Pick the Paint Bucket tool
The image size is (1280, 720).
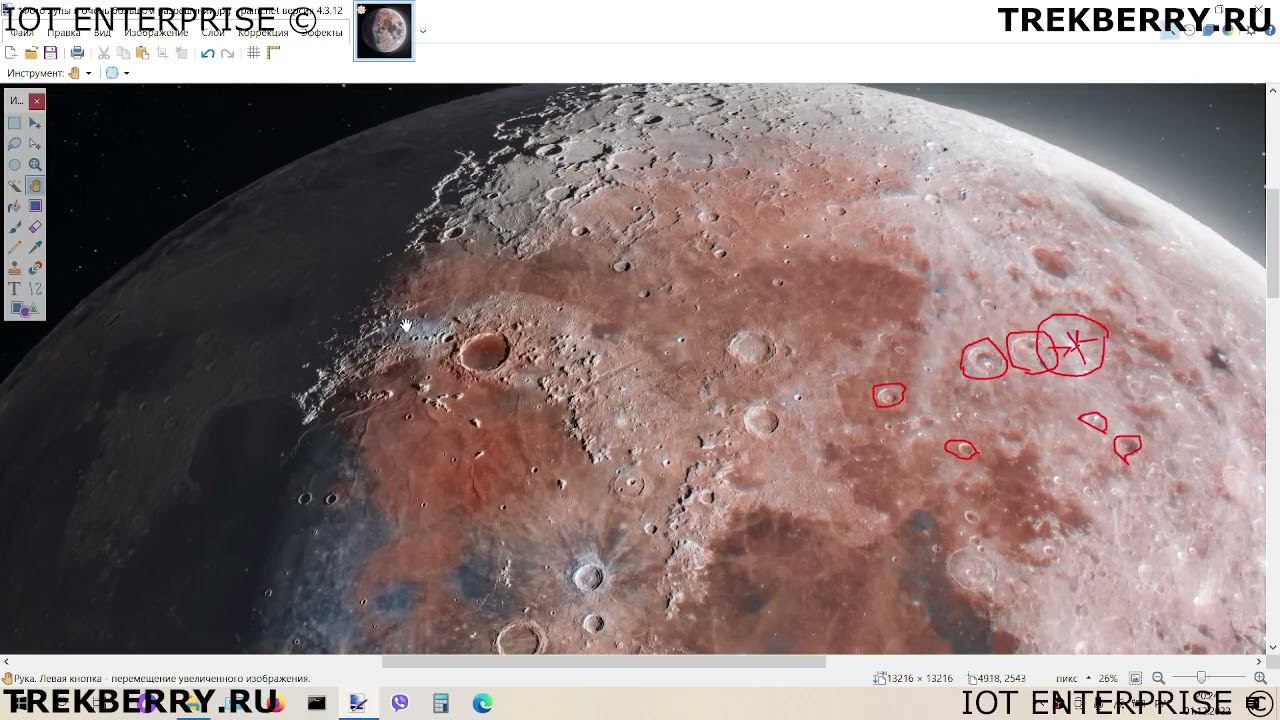pos(14,206)
